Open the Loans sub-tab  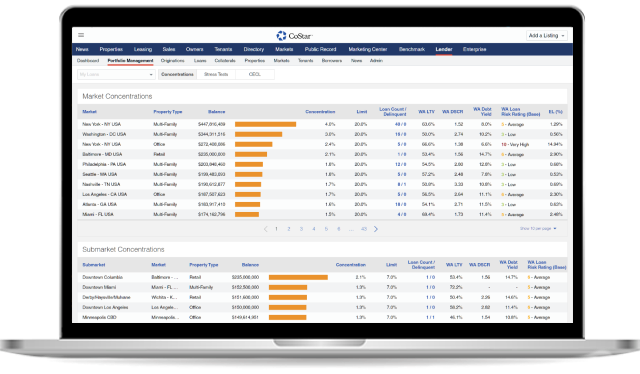pyautogui.click(x=200, y=60)
